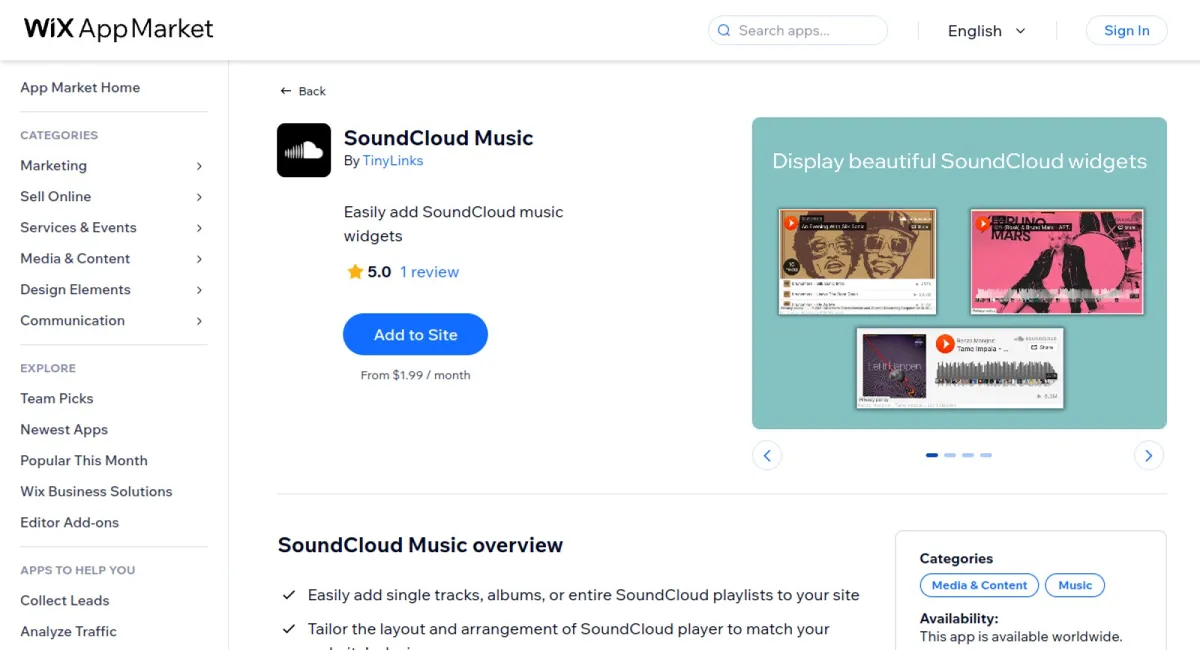Screen dimensions: 1200x650
Task: Go to Editor Add-ons
Action: coord(69,523)
